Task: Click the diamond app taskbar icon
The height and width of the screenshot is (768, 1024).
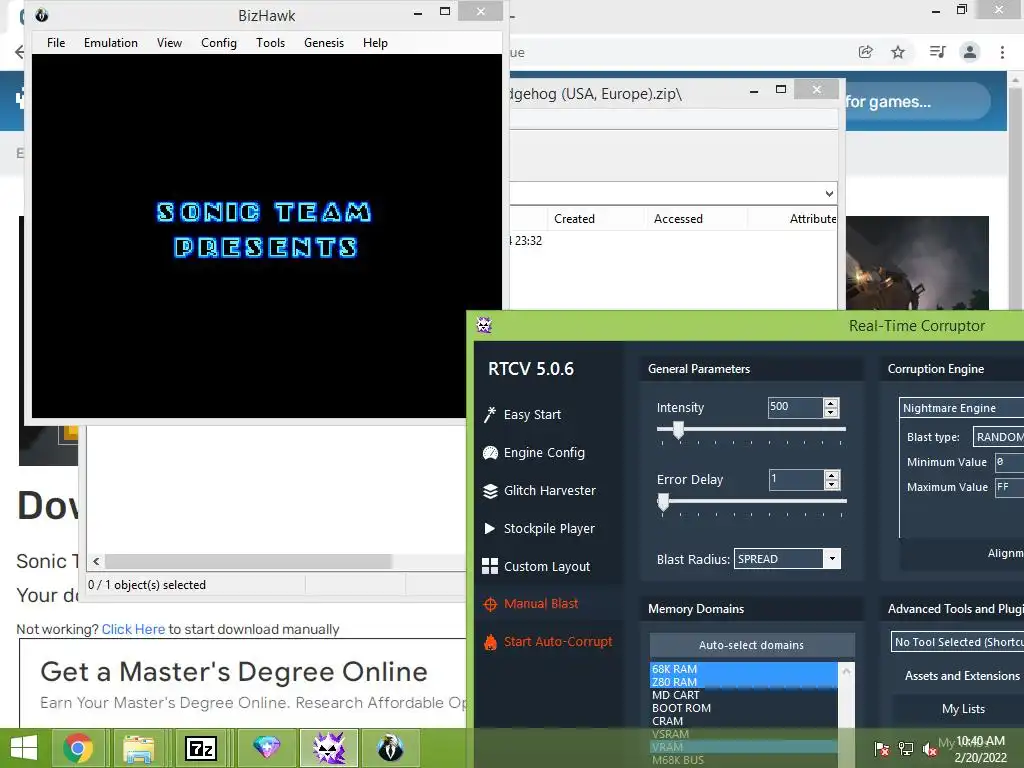Action: click(266, 748)
